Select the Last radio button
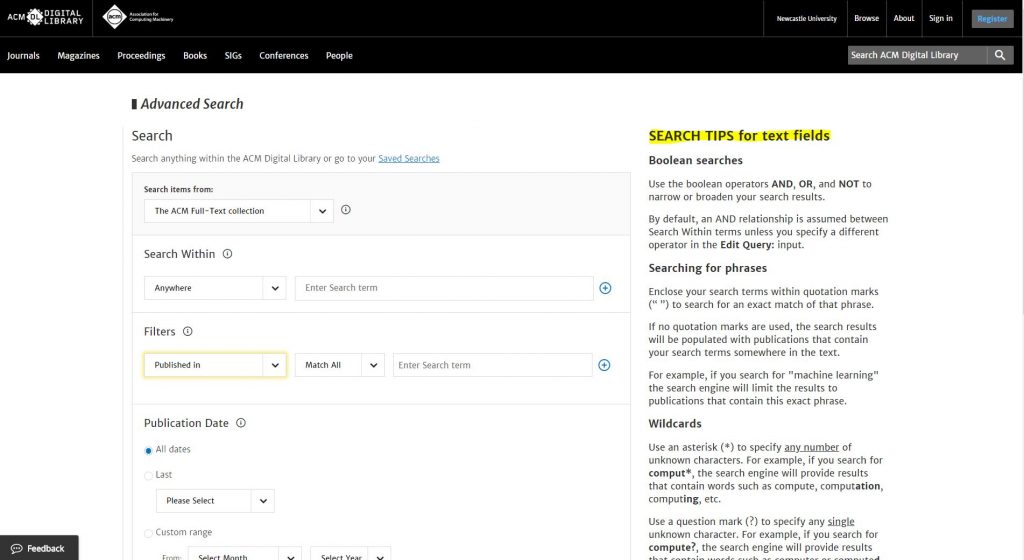Screen dimensions: 1024x560 tap(149, 475)
